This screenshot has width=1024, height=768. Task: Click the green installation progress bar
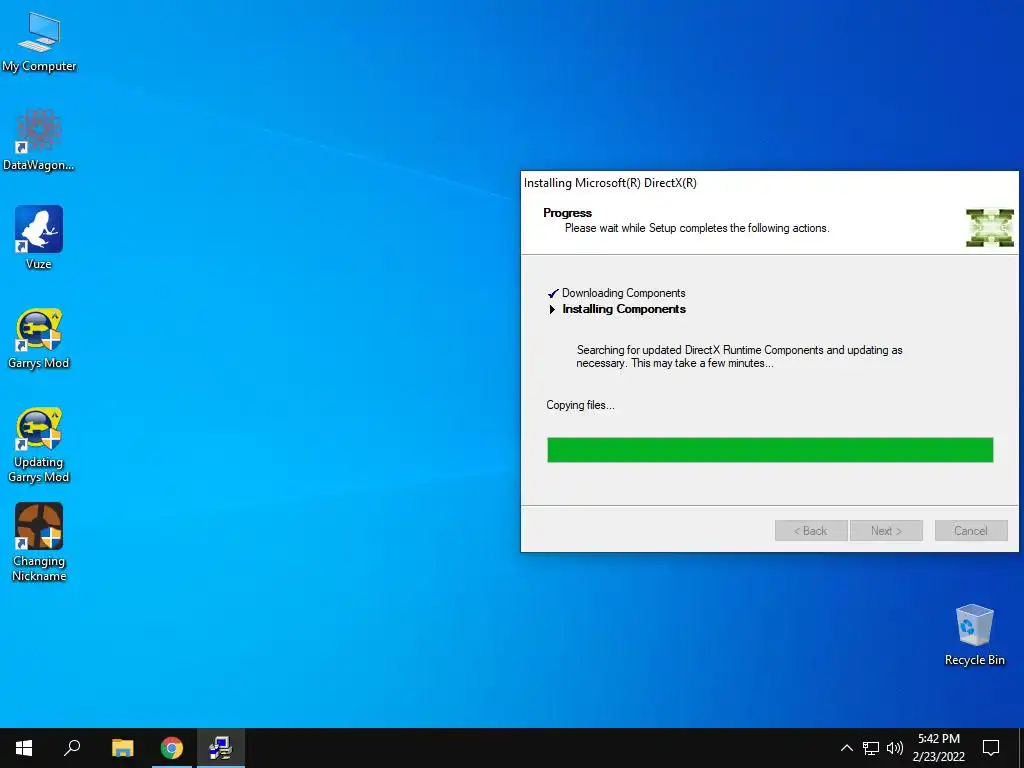770,450
